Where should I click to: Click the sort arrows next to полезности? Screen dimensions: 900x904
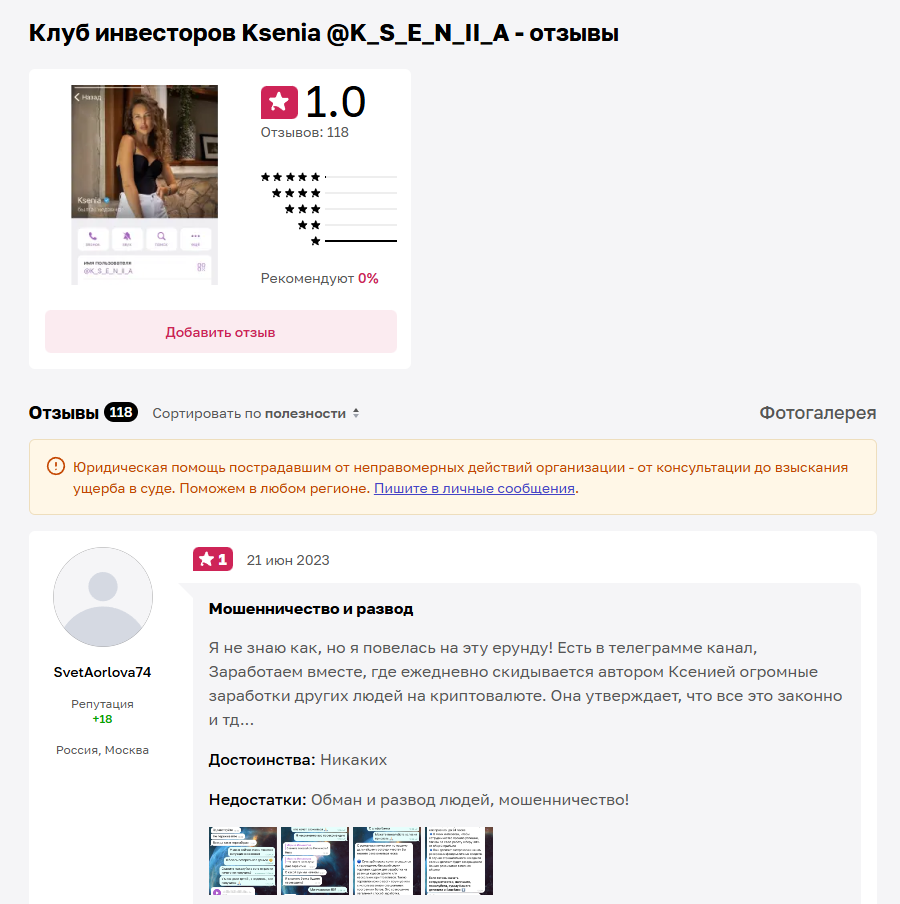(x=356, y=413)
